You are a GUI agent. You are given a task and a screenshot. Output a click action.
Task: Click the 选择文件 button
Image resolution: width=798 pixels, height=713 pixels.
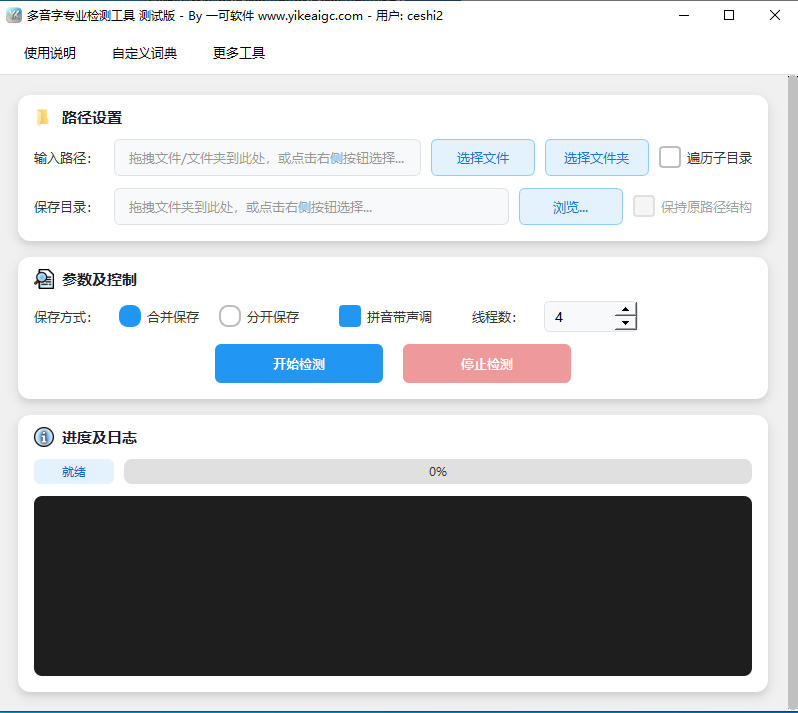[x=482, y=158]
